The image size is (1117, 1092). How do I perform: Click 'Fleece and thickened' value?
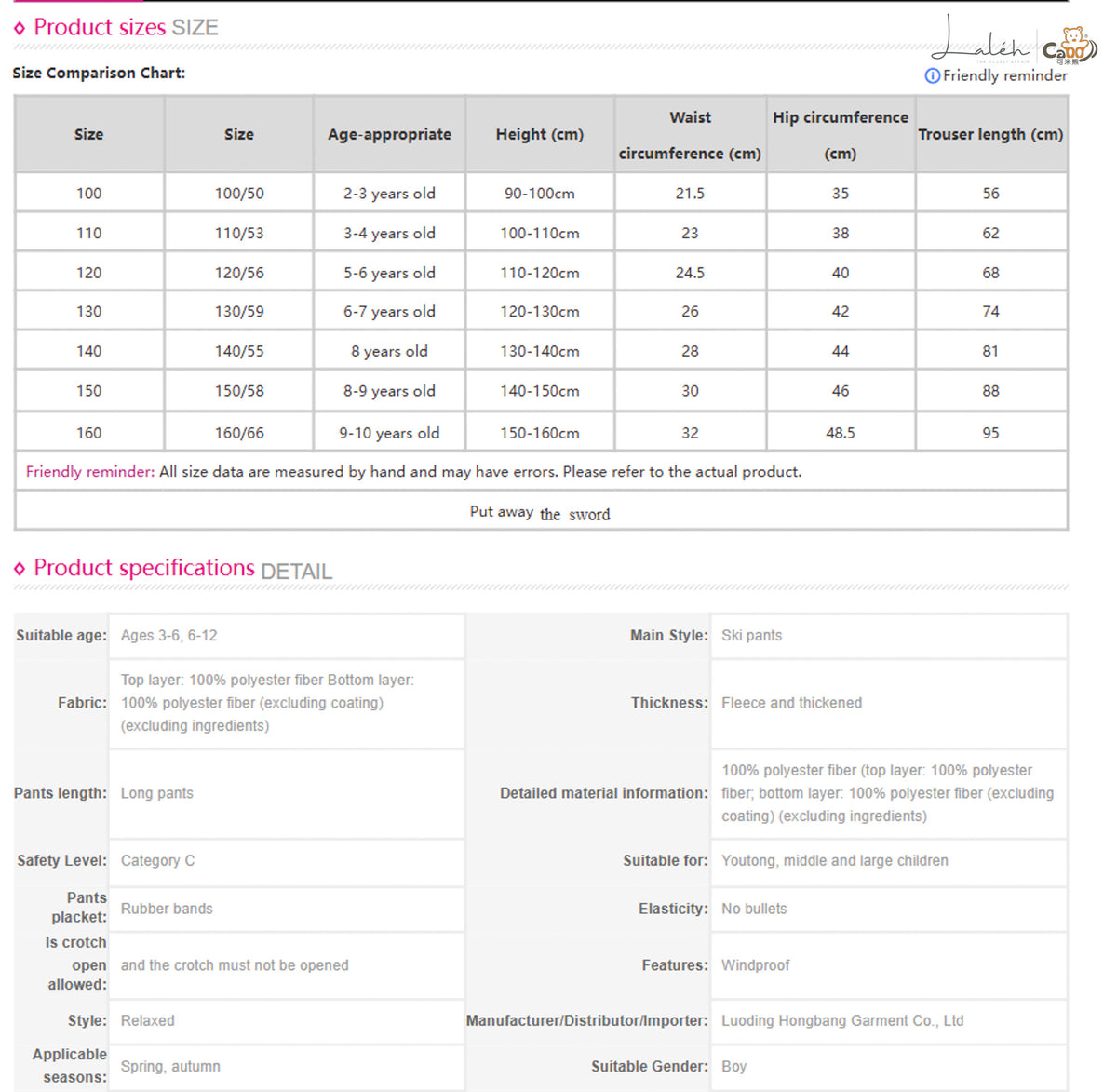791,703
